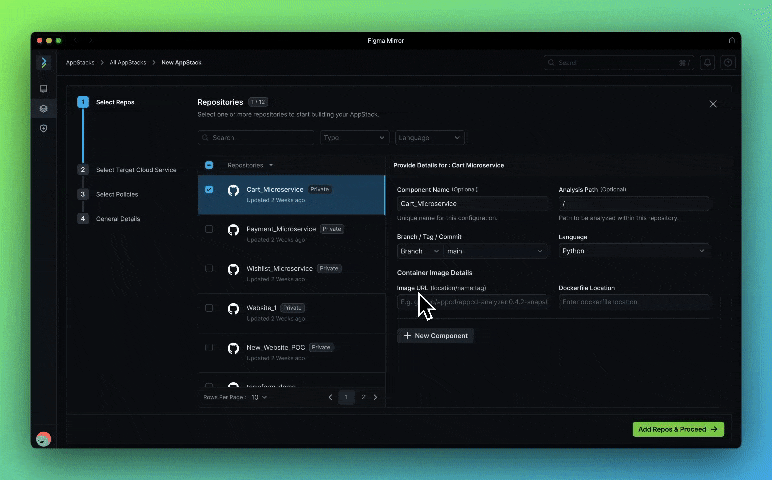This screenshot has width=772, height=480.
Task: Check the Website_1 checkbox
Action: click(x=209, y=308)
